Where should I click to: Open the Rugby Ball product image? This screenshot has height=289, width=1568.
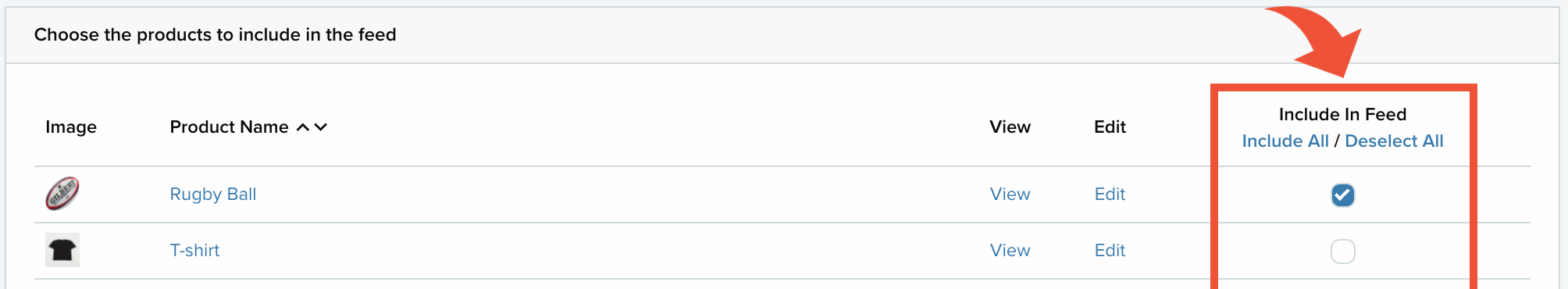(x=62, y=194)
